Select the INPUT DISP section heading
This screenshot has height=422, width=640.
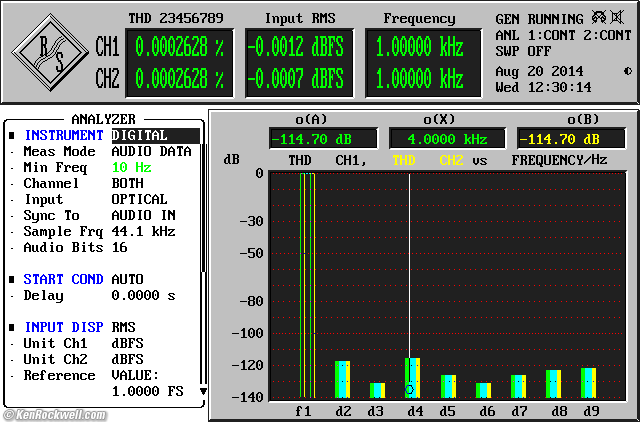click(x=63, y=327)
